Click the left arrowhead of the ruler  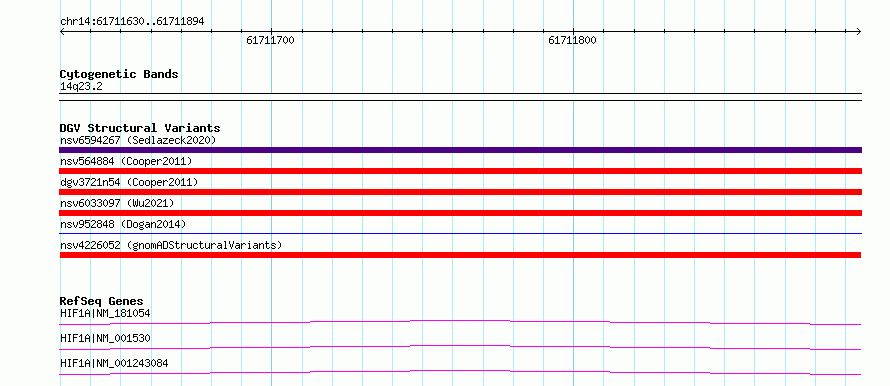(x=62, y=32)
